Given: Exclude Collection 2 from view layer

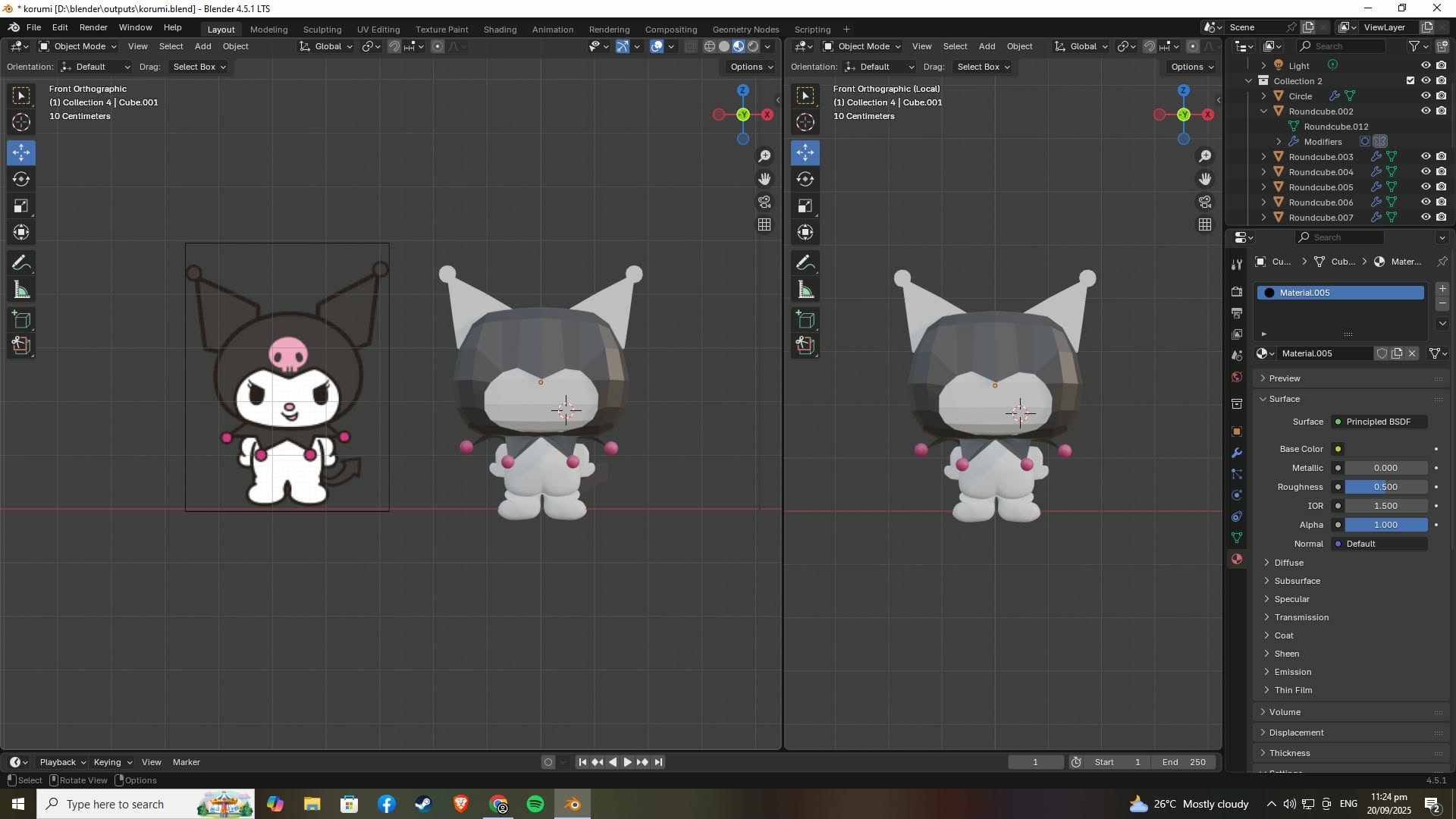Looking at the screenshot, I should coord(1410,80).
